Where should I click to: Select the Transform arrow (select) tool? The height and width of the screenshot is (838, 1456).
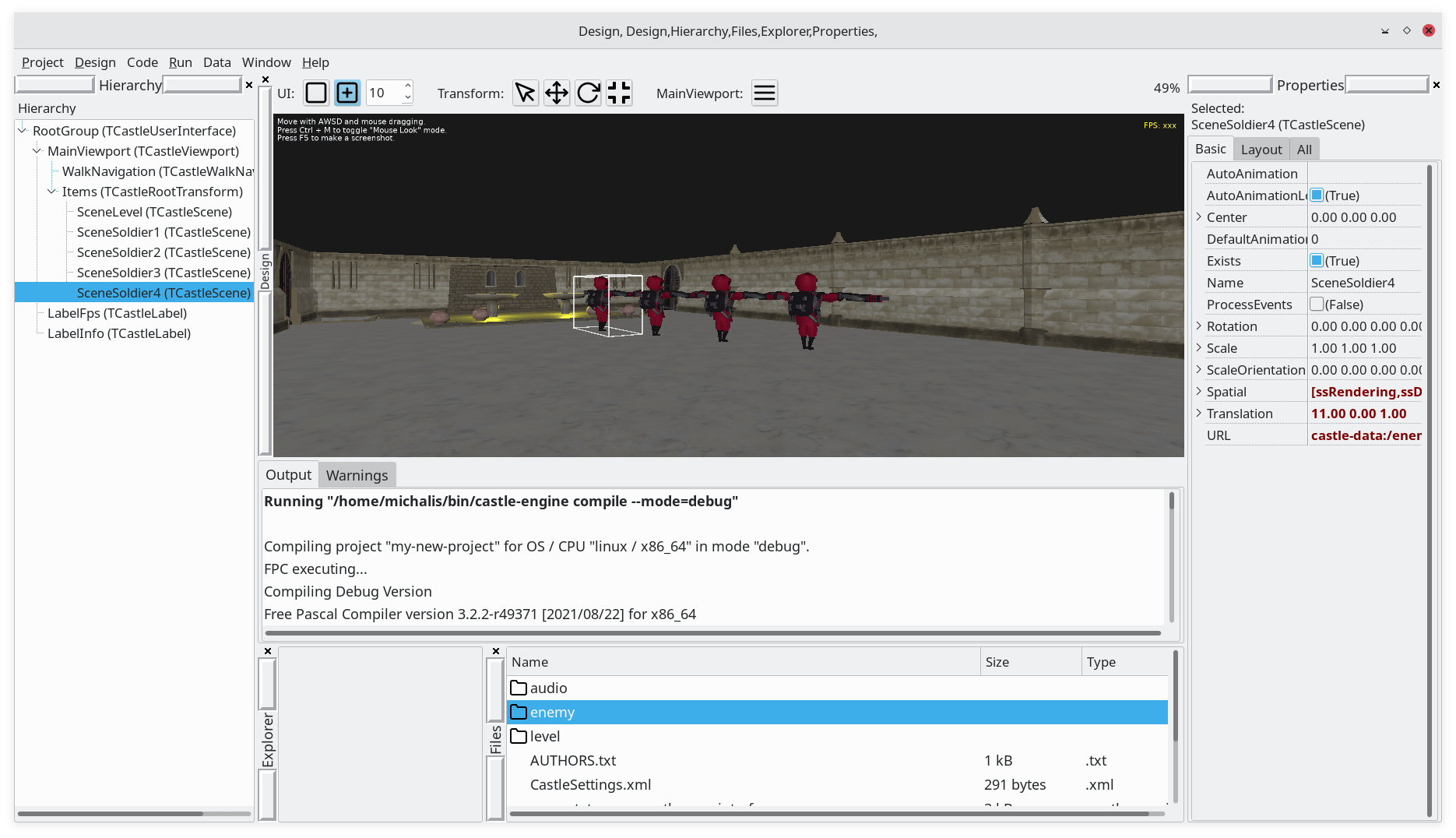point(525,93)
